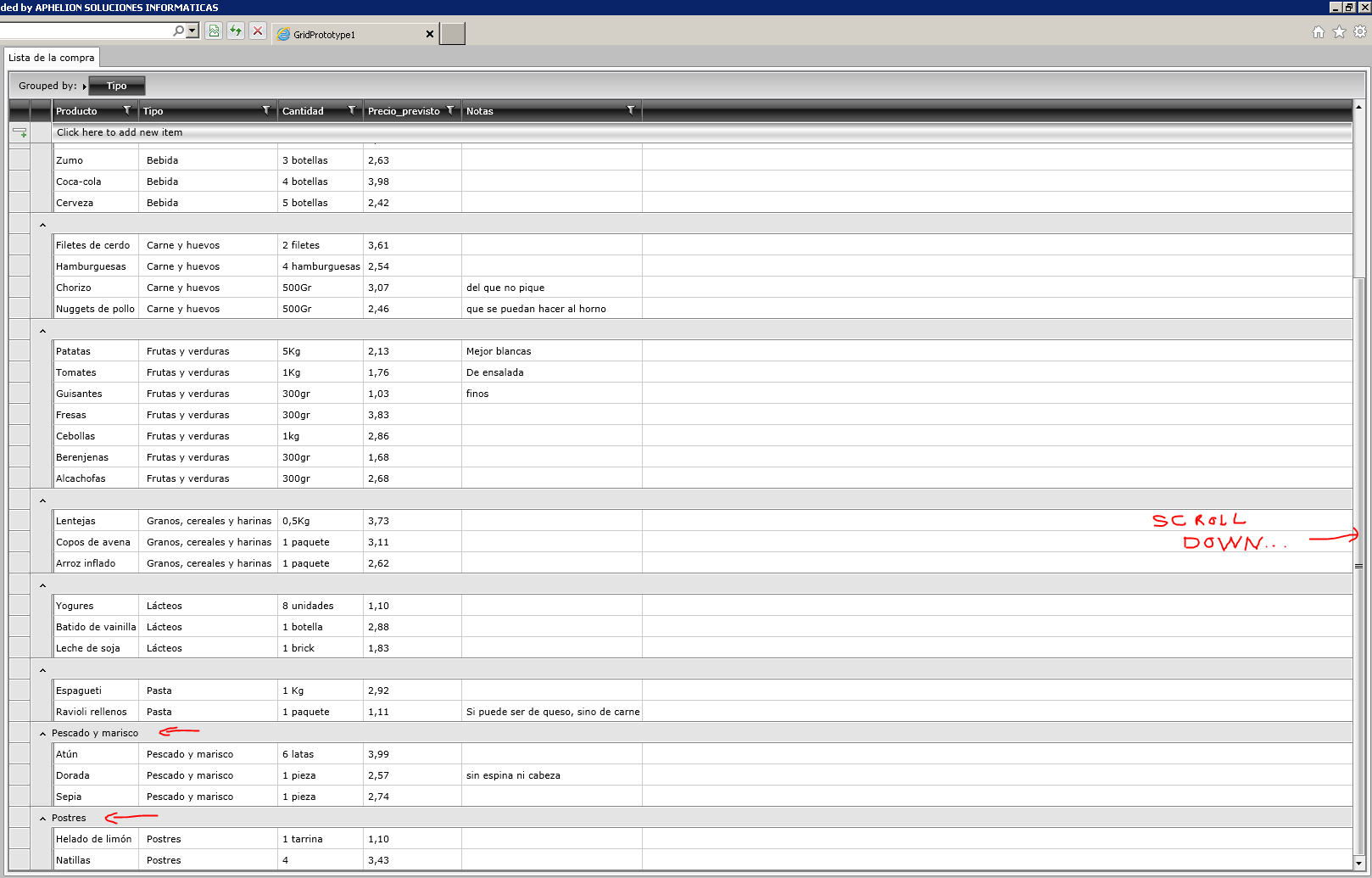Sort by the Producto column header
The width and height of the screenshot is (1372, 878).
click(x=76, y=111)
